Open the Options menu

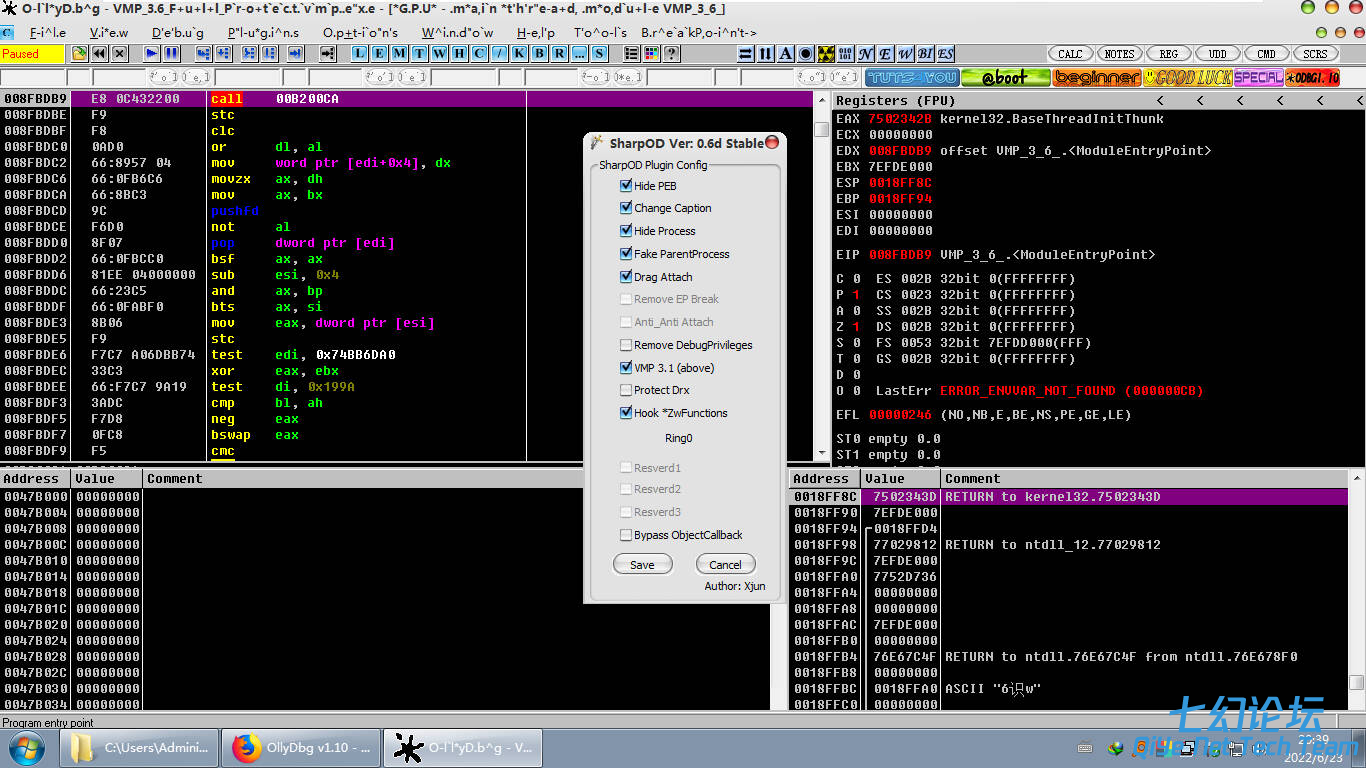(x=360, y=32)
